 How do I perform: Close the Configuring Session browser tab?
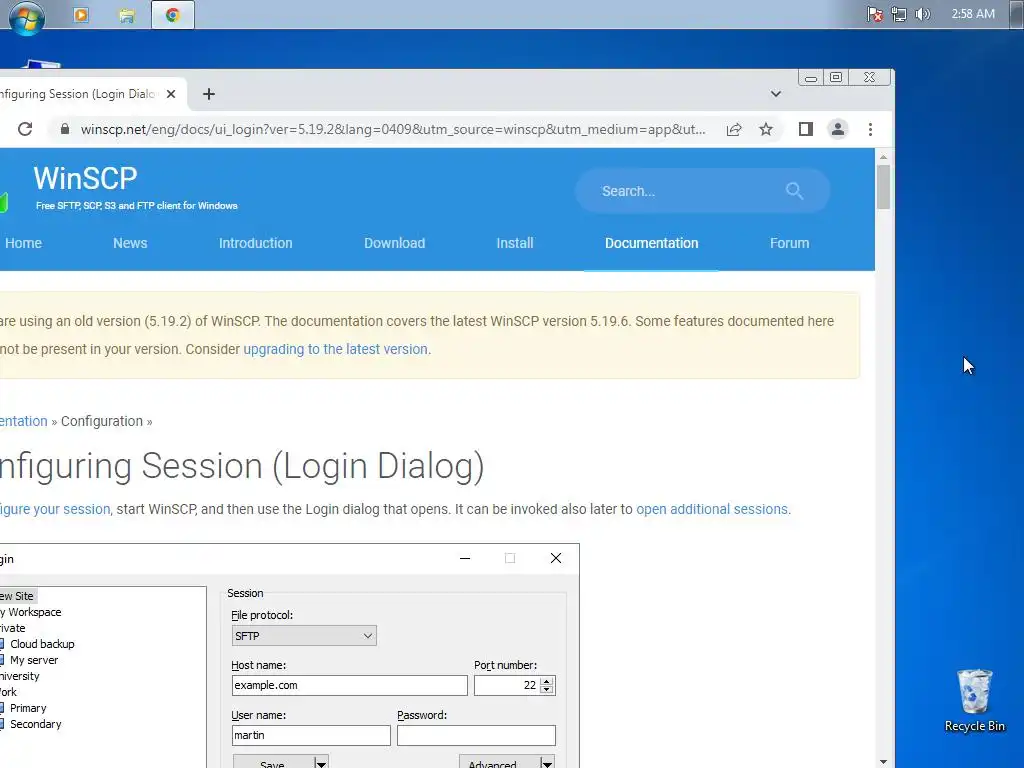click(171, 94)
